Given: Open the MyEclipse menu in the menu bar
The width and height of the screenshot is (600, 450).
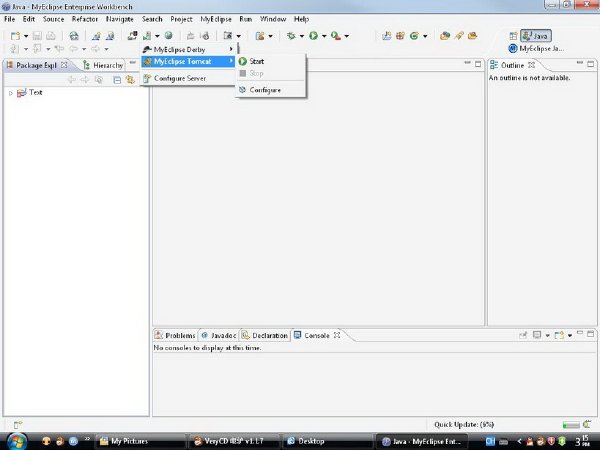Looking at the screenshot, I should (216, 19).
